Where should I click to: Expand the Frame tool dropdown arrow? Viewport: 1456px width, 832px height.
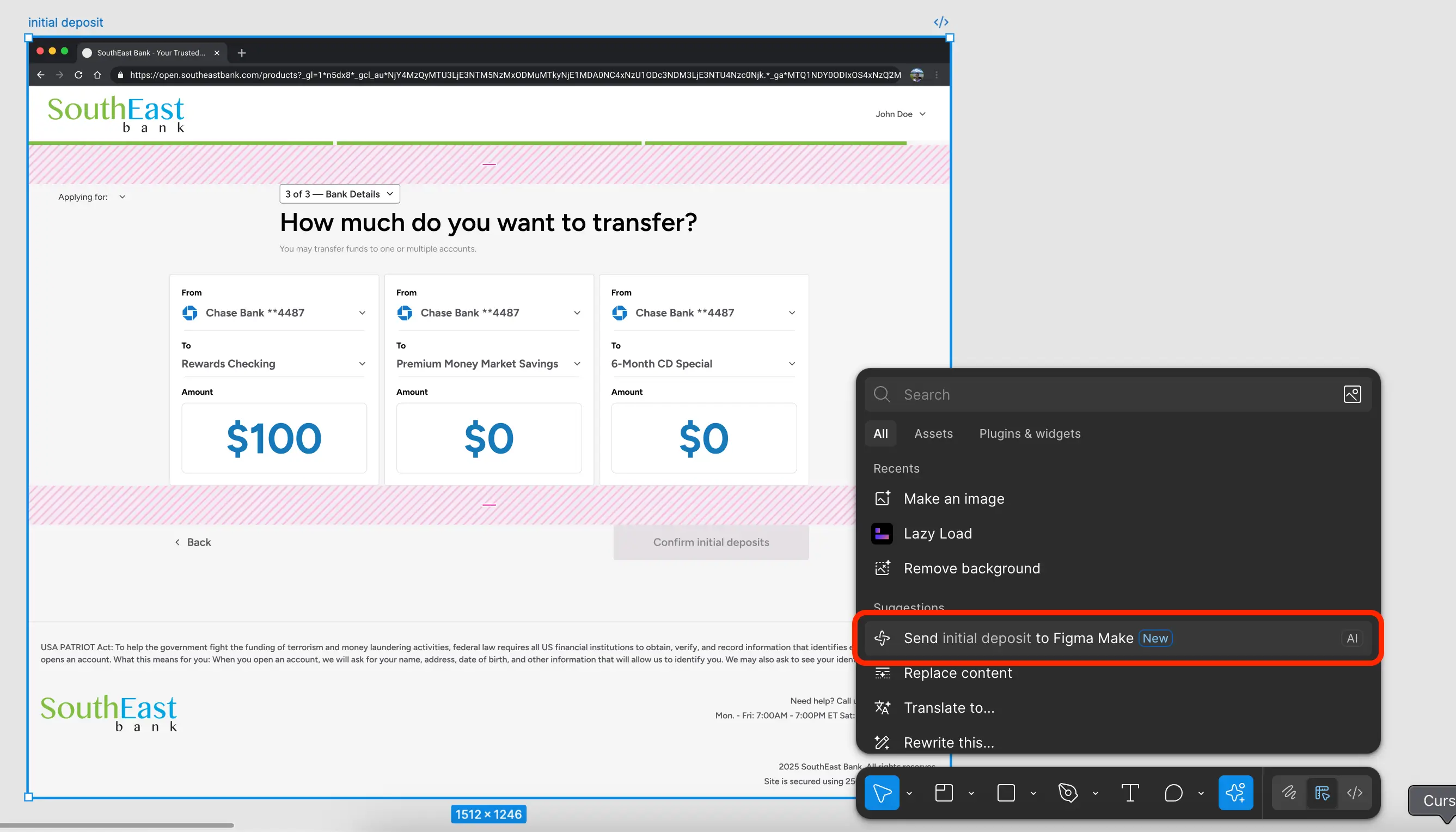971,793
